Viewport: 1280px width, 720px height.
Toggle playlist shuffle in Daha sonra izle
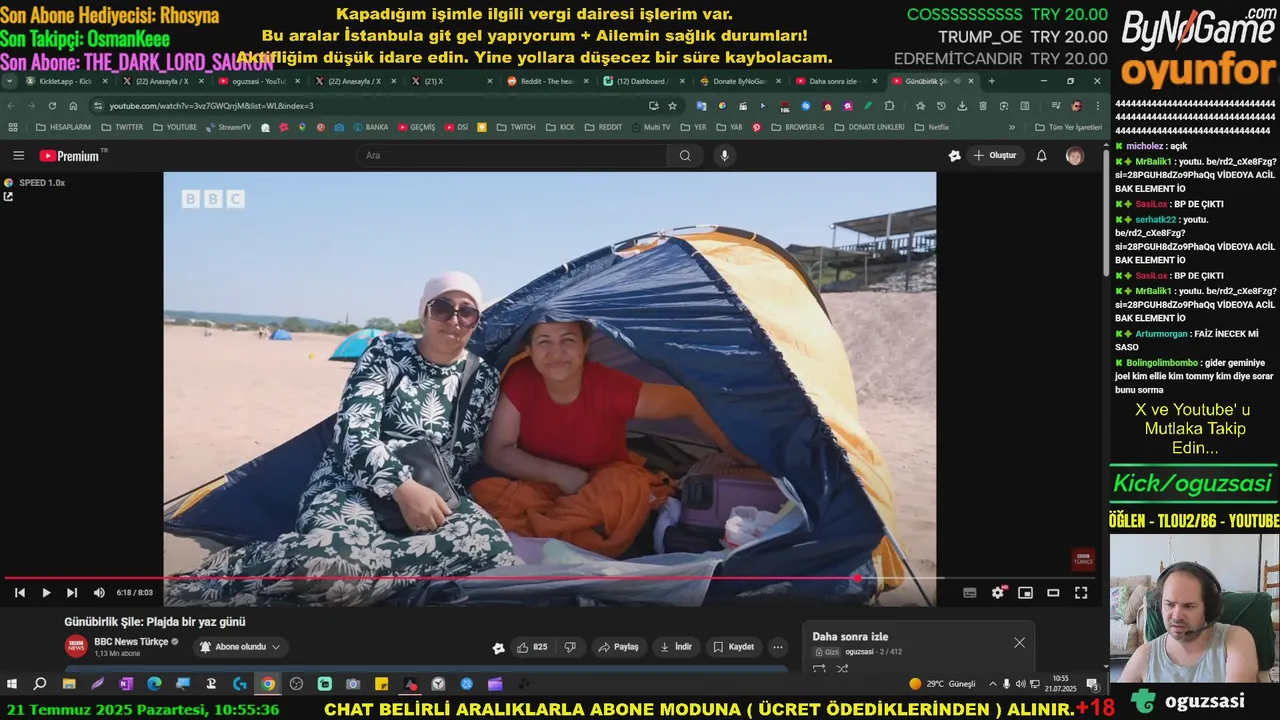(842, 668)
